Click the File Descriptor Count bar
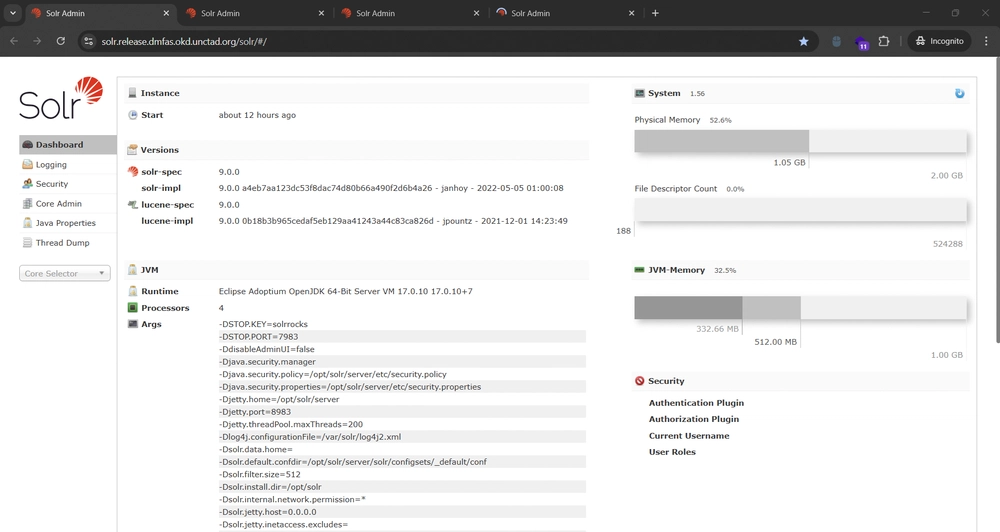The height and width of the screenshot is (532, 1000). [x=800, y=210]
